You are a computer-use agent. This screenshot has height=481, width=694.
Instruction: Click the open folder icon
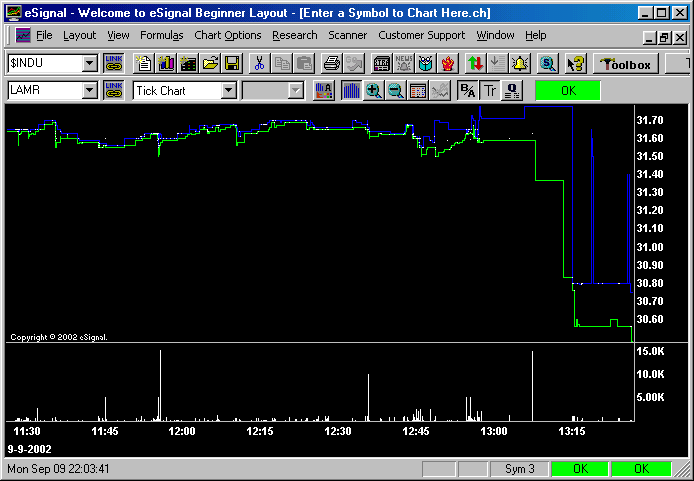coord(210,63)
